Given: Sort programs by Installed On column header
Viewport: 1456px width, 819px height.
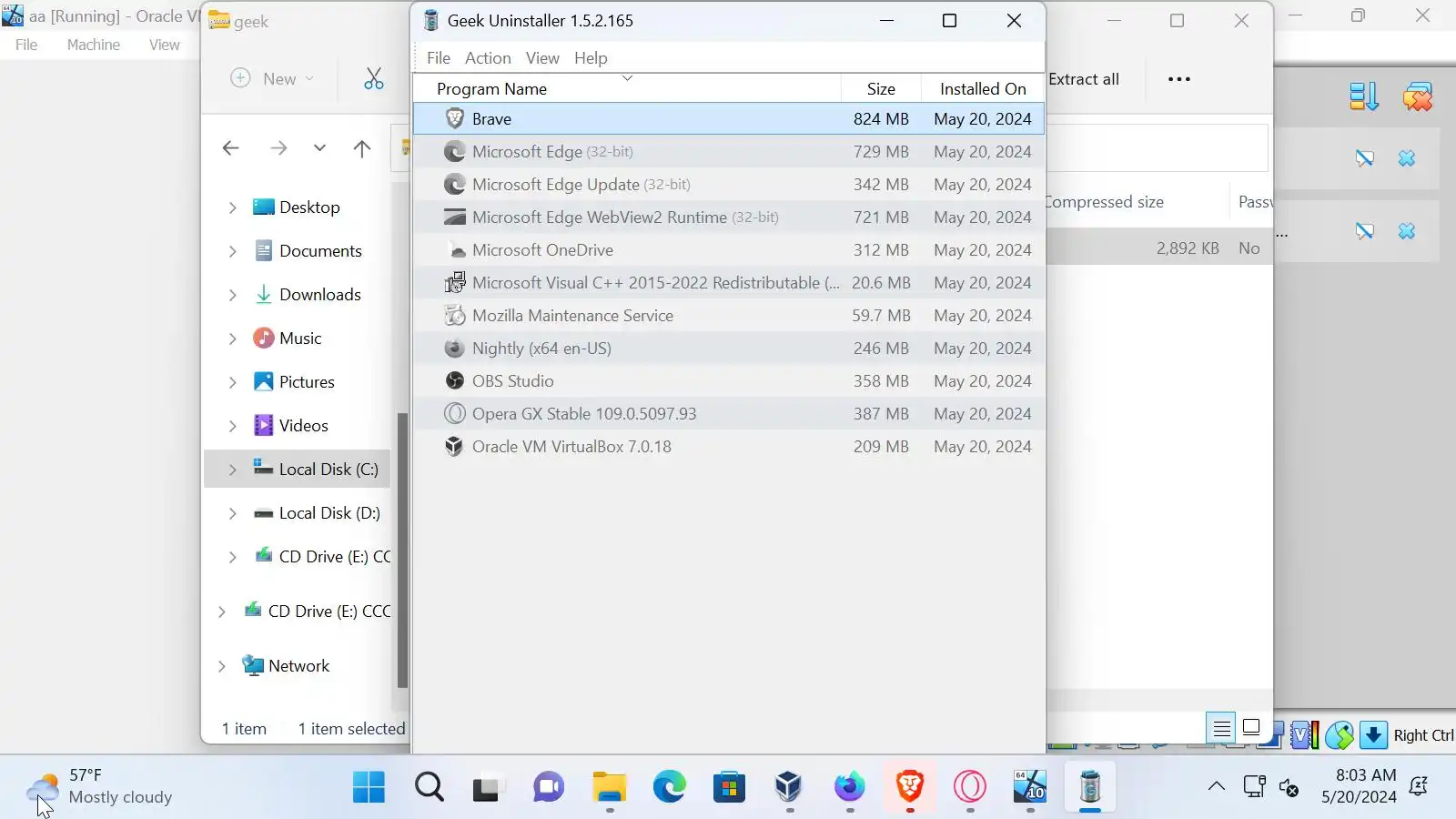Looking at the screenshot, I should click(x=983, y=88).
